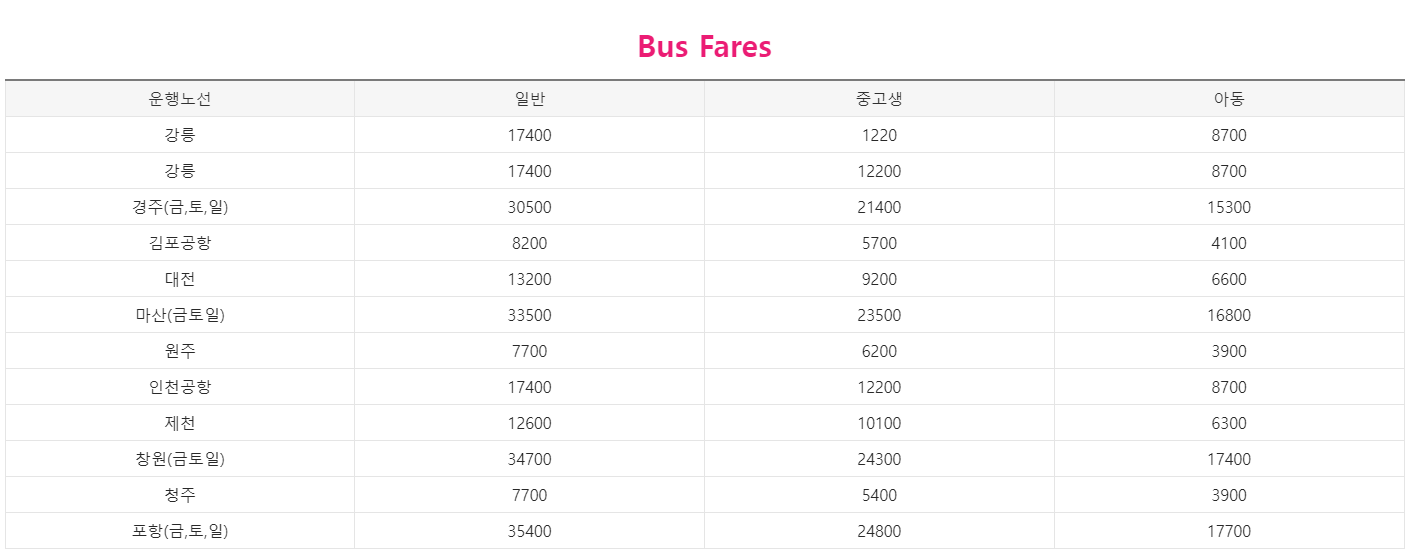
Task: Click the 30500 general fare value
Action: point(530,207)
